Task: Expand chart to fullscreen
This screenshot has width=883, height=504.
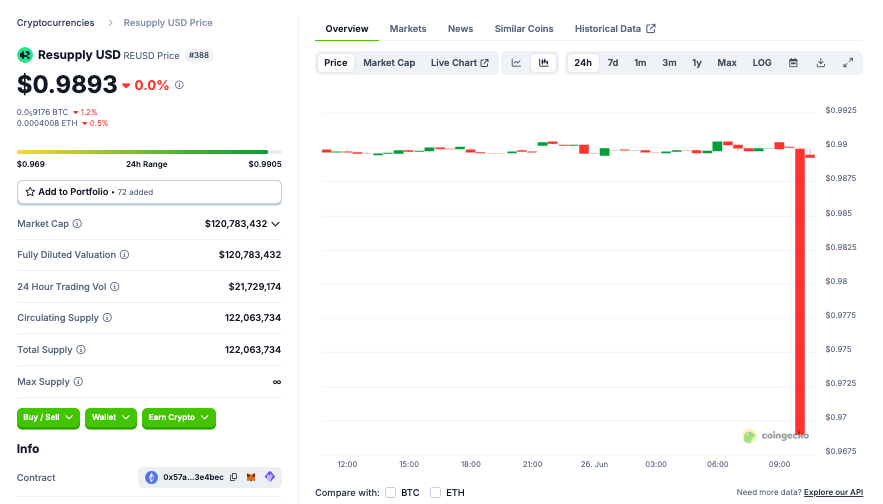Action: tap(848, 63)
